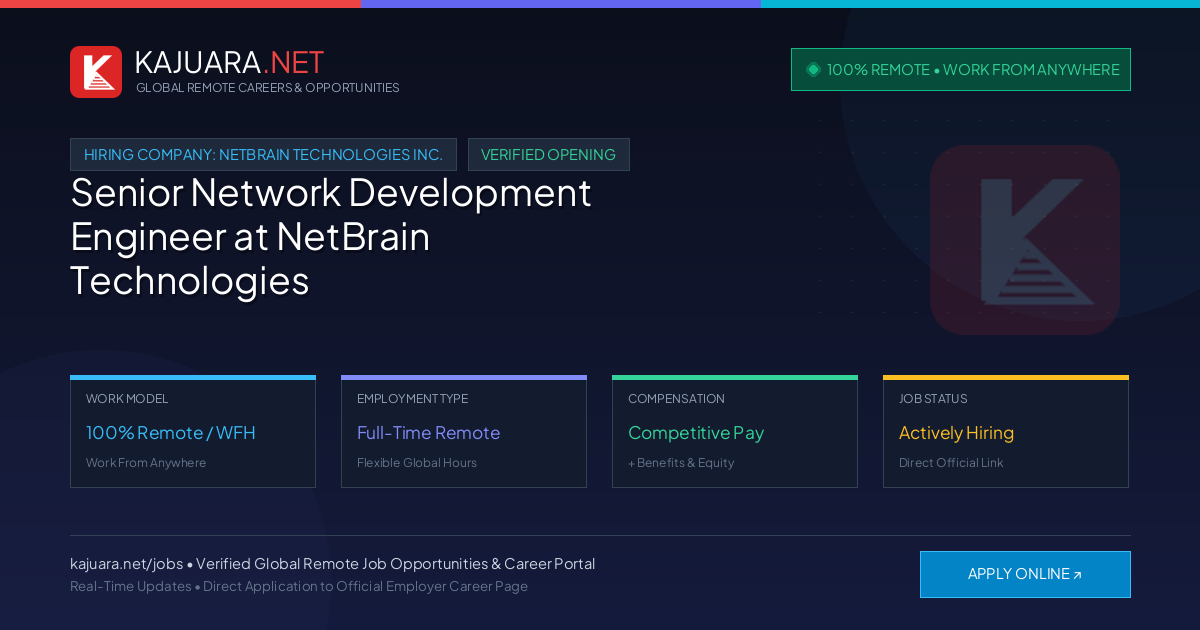Click the Global Remote Careers & Opportunities tagline

[x=268, y=88]
